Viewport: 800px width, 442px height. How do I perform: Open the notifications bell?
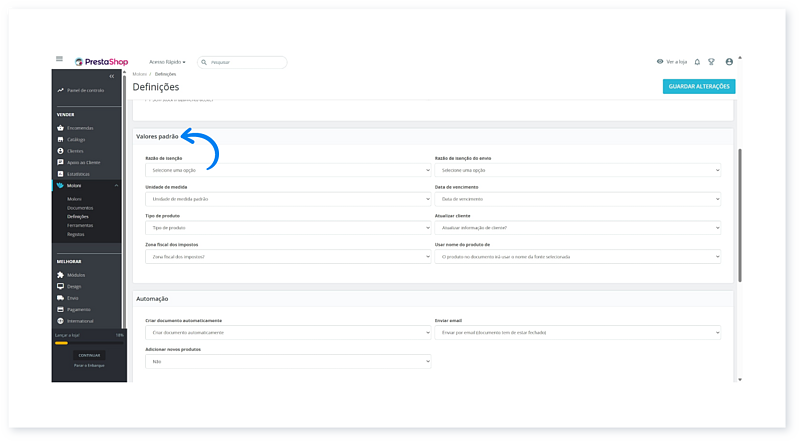[x=697, y=62]
